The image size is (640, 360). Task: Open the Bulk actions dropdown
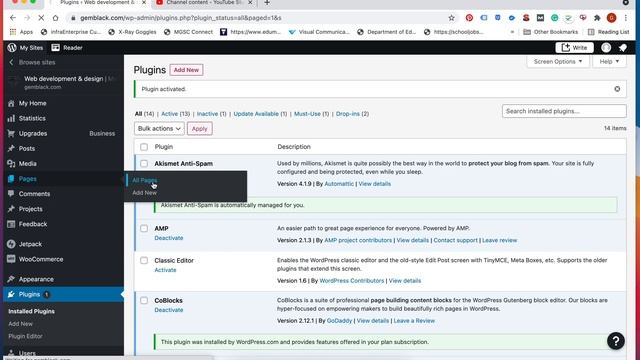159,129
